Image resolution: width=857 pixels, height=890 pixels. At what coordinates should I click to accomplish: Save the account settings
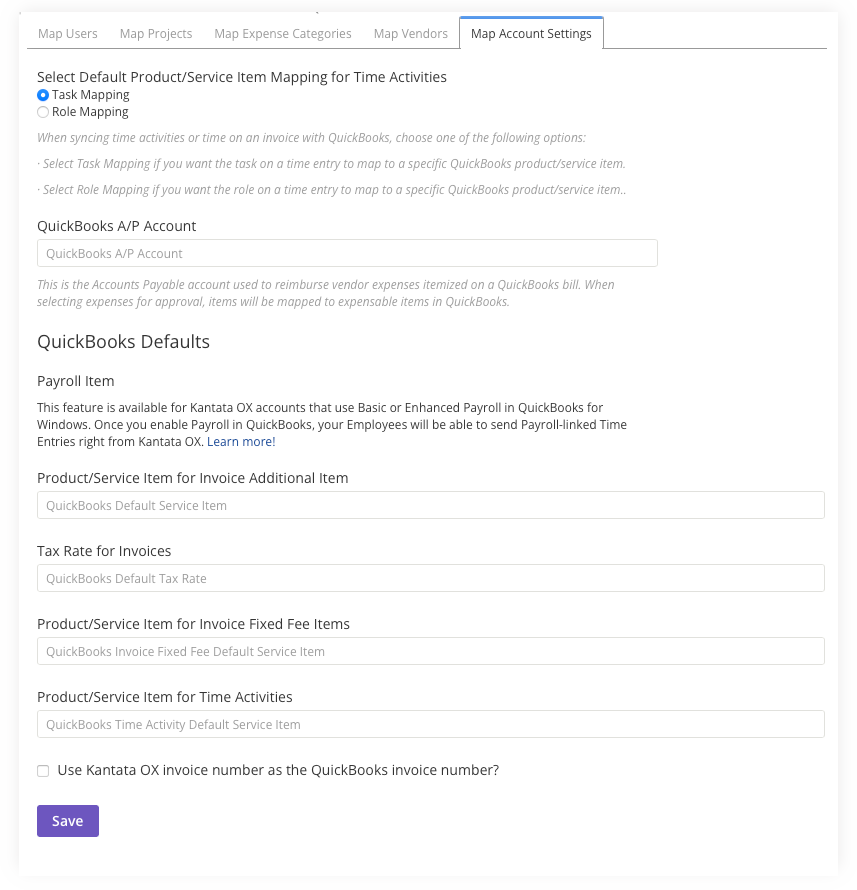tap(68, 821)
